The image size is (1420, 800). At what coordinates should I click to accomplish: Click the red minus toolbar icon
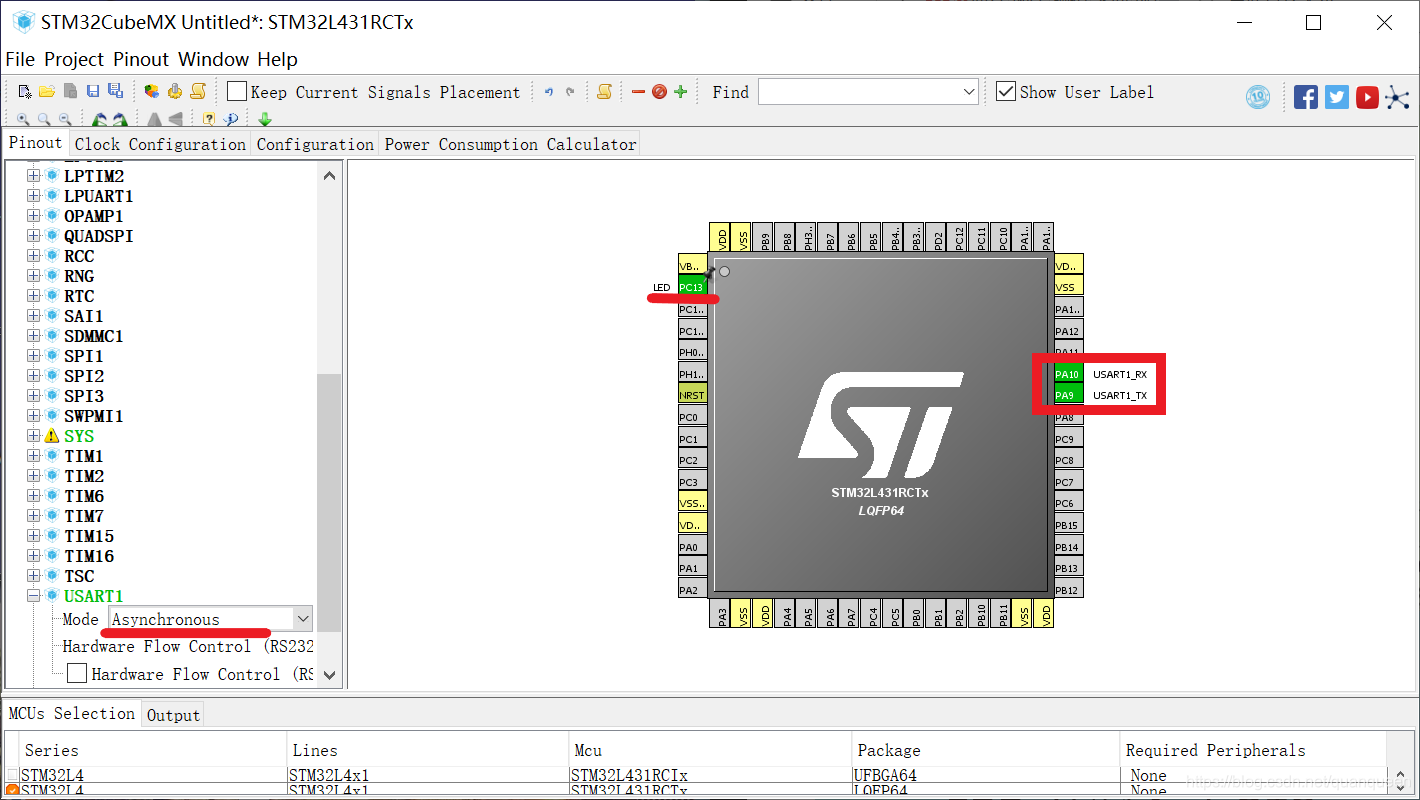(638, 92)
